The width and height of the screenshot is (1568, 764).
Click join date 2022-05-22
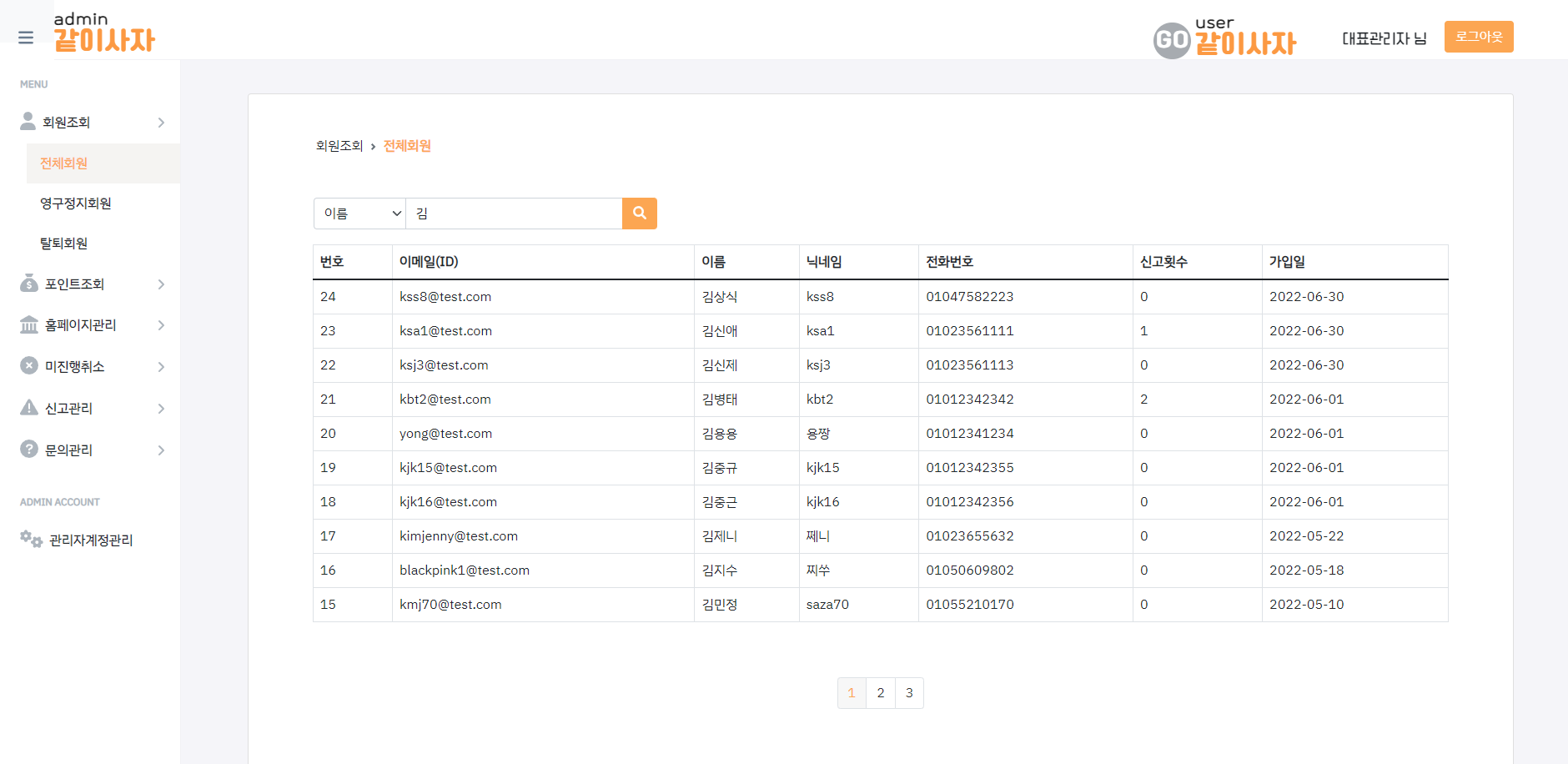[1307, 536]
